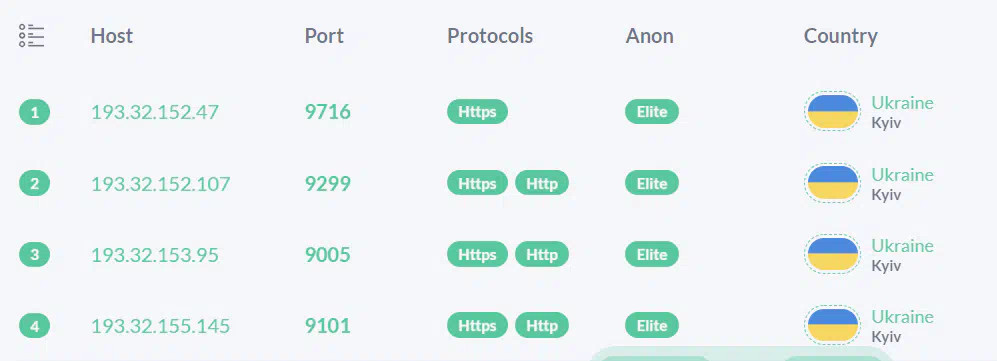Open Ukraine country link in row 1
Screen dimensions: 997x361
[902, 103]
